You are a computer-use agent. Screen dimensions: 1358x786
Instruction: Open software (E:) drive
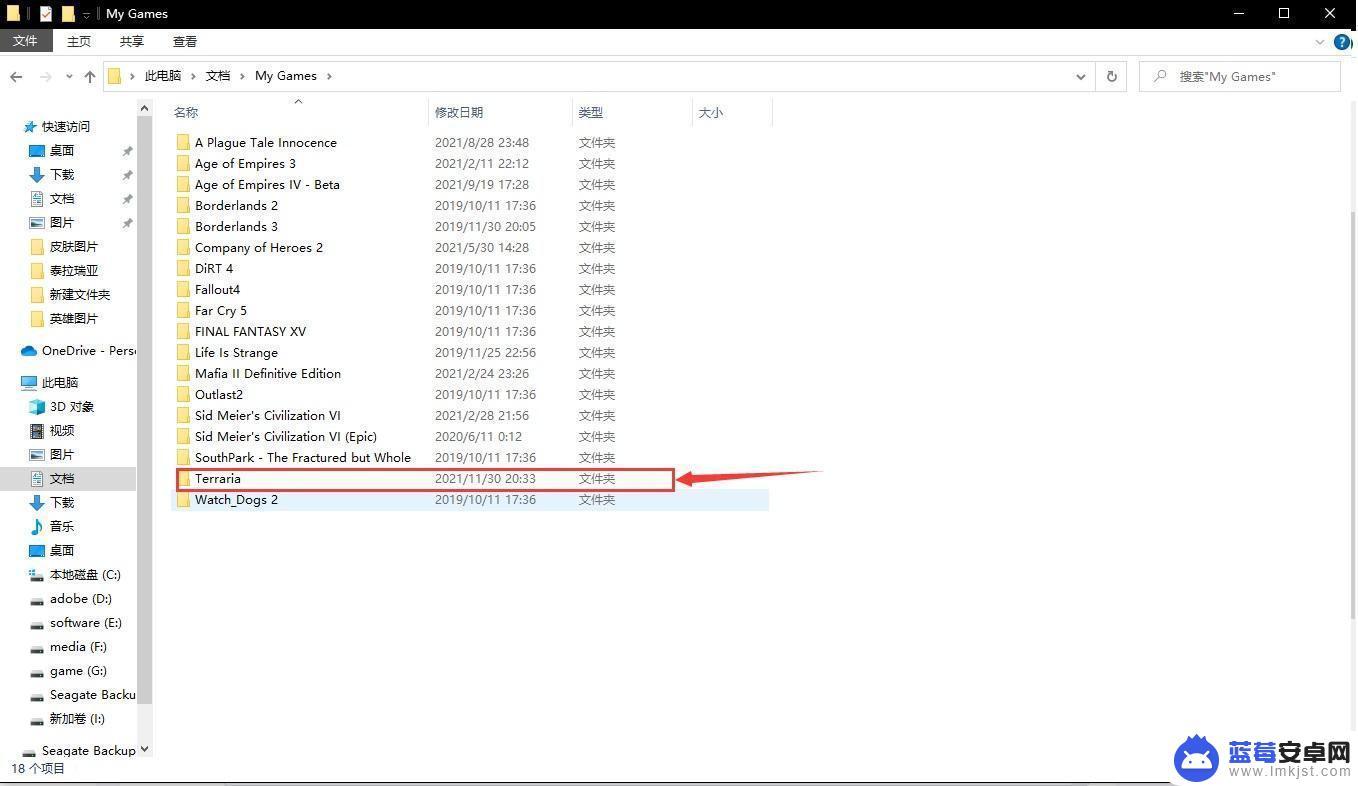(76, 622)
